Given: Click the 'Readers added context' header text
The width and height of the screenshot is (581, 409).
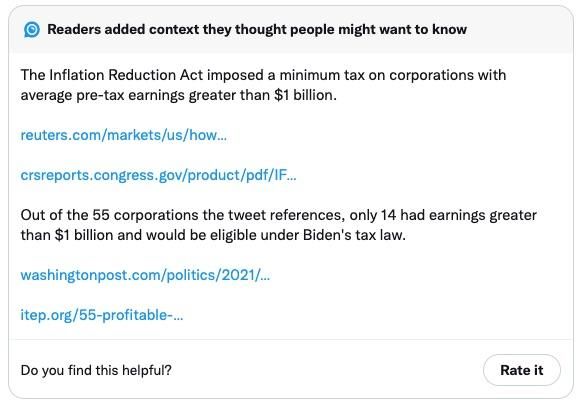Looking at the screenshot, I should 257,29.
